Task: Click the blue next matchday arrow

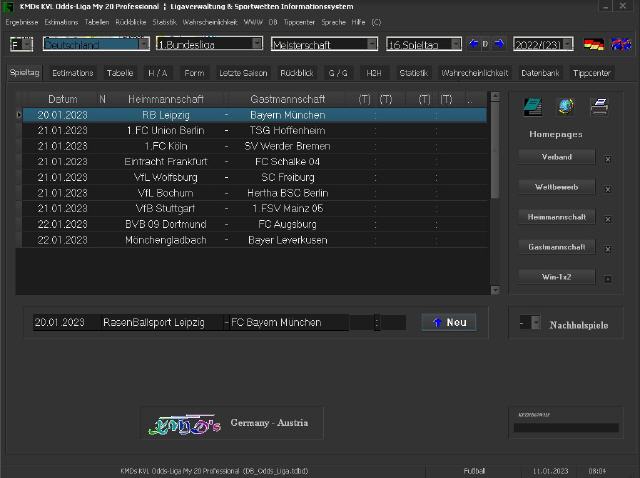Action: 498,44
